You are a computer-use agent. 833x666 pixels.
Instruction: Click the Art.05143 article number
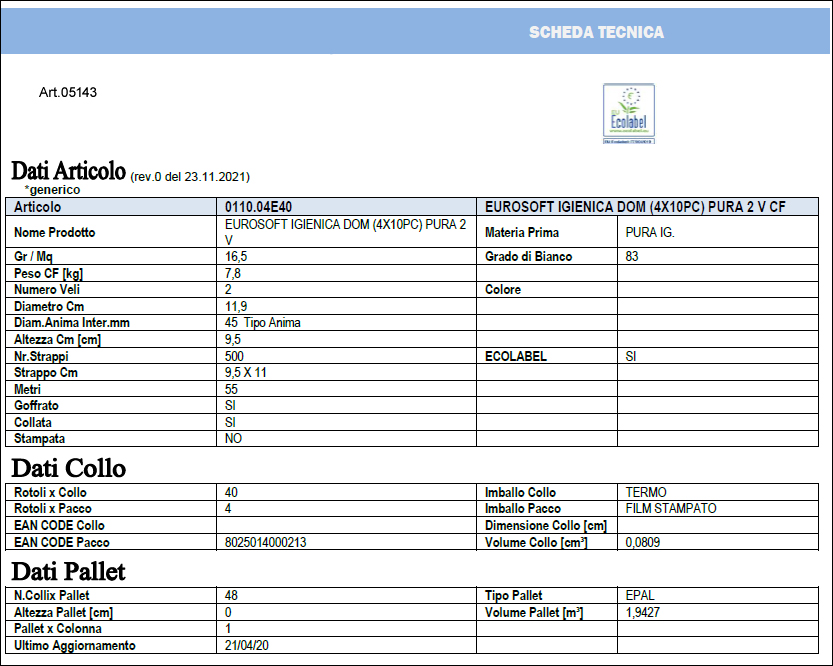tap(68, 92)
